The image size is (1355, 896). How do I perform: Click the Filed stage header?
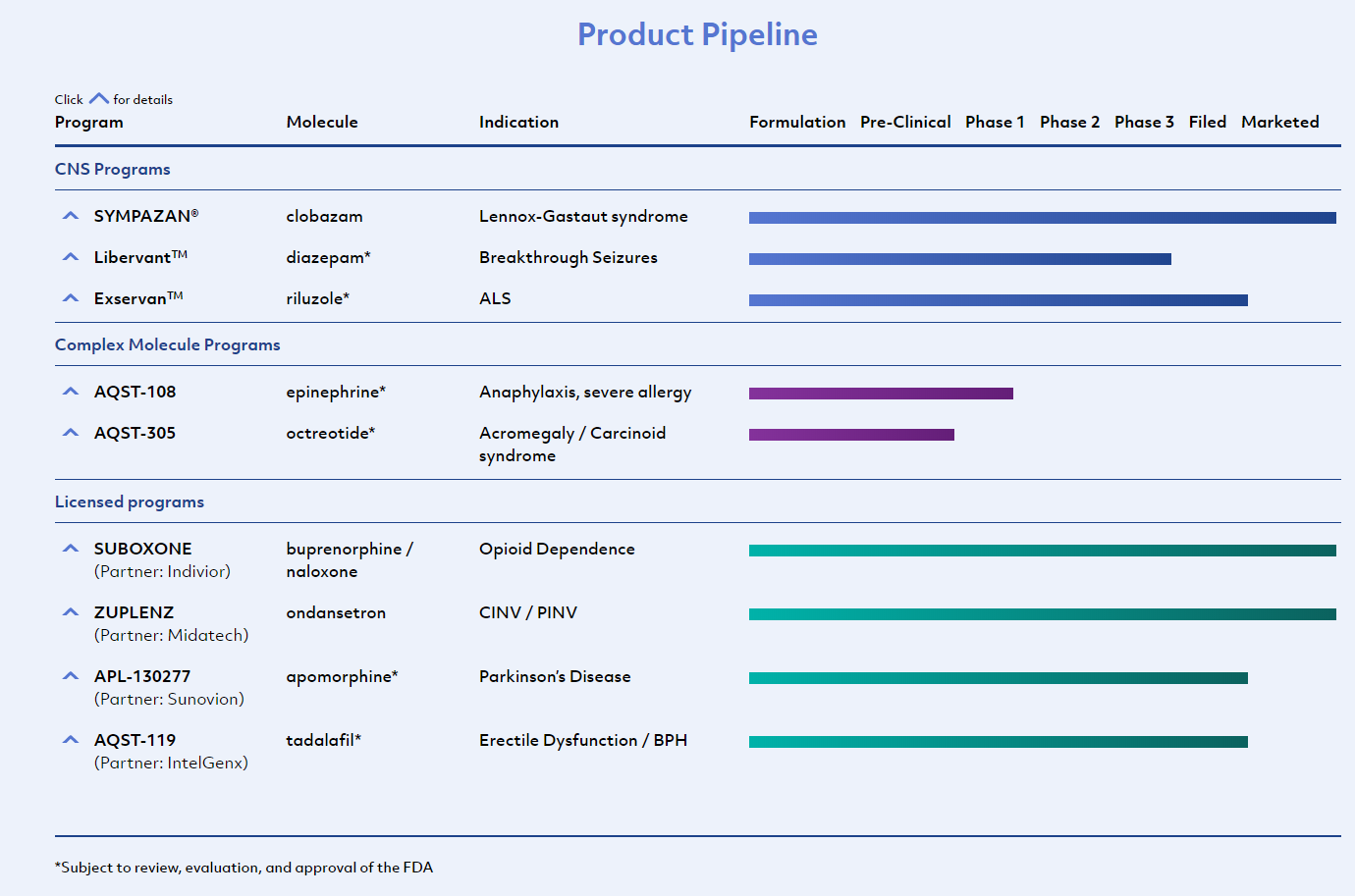click(x=1208, y=122)
